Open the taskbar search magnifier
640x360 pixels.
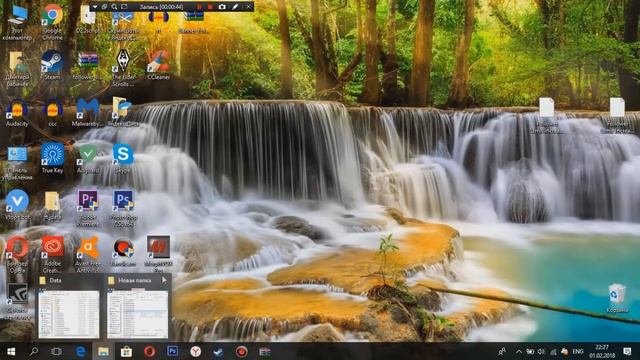pyautogui.click(x=34, y=351)
